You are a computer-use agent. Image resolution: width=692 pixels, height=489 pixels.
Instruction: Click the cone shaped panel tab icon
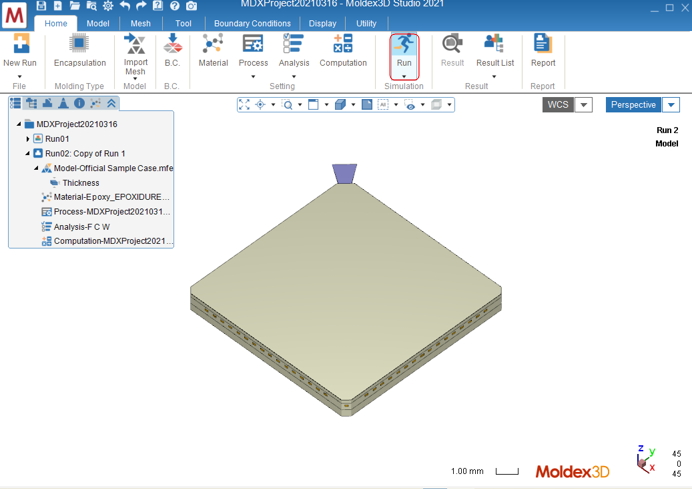click(x=64, y=103)
